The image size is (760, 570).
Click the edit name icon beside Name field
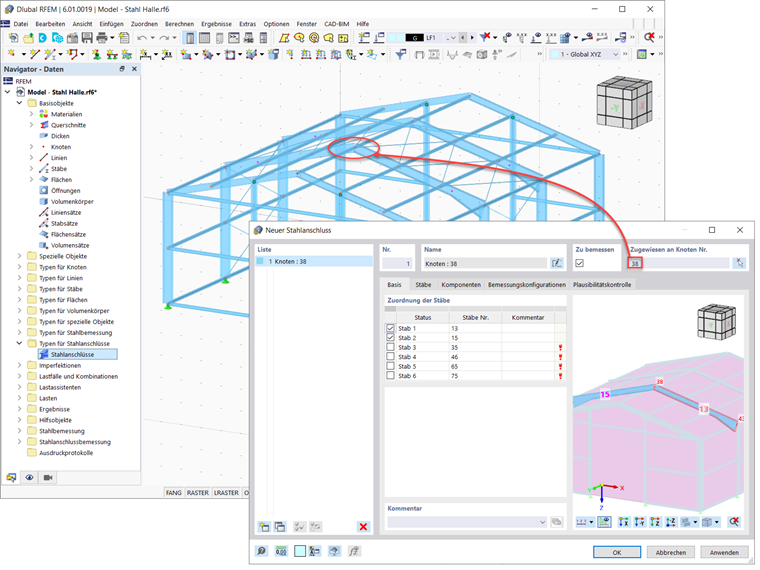click(556, 263)
